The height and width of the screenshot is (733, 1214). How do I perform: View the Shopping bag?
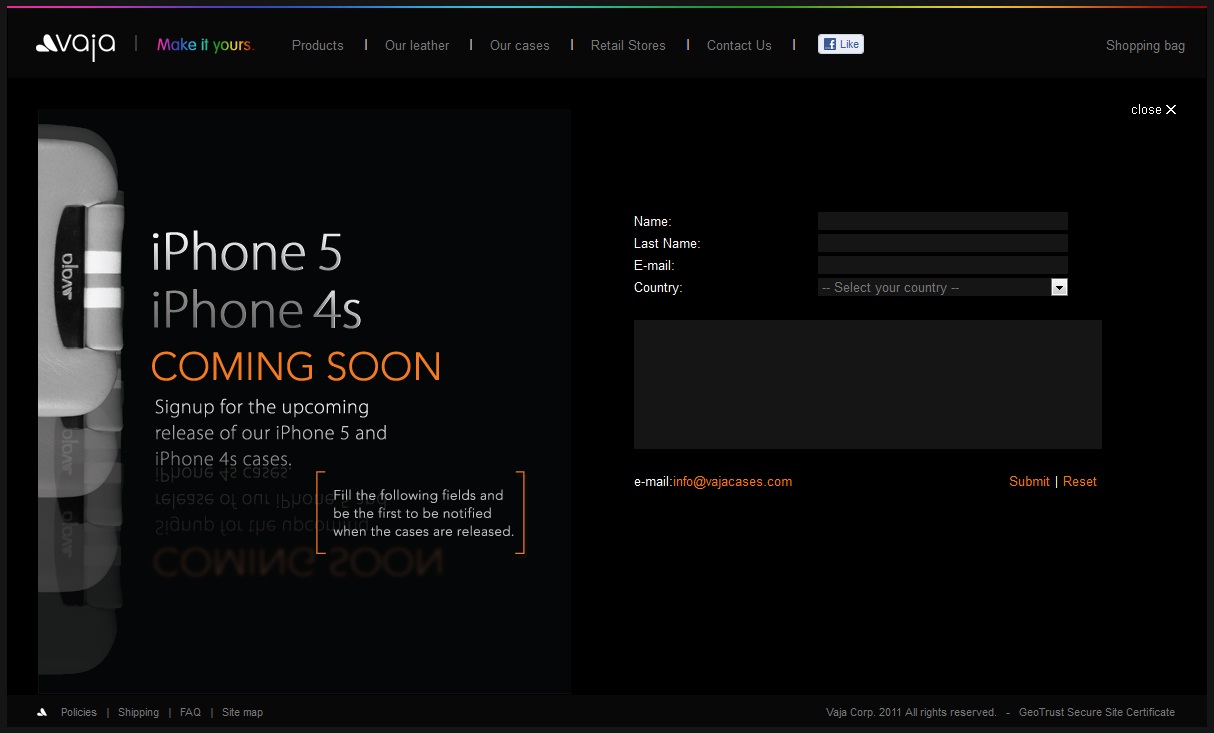pyautogui.click(x=1145, y=45)
